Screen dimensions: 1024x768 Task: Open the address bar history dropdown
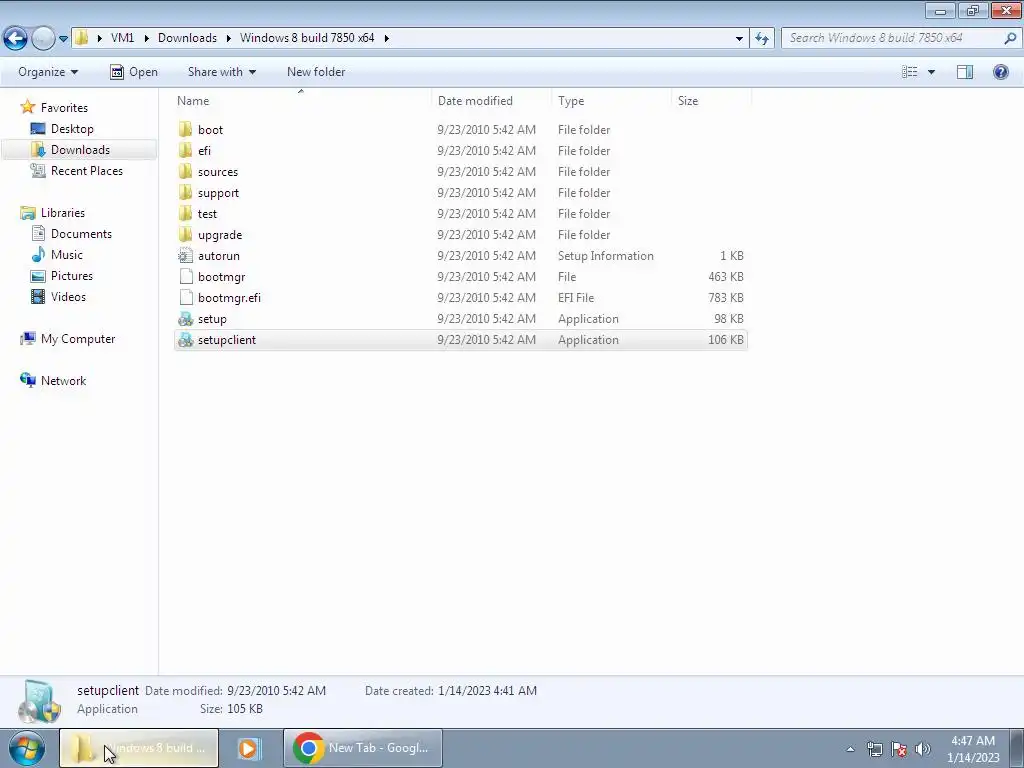[x=739, y=38]
